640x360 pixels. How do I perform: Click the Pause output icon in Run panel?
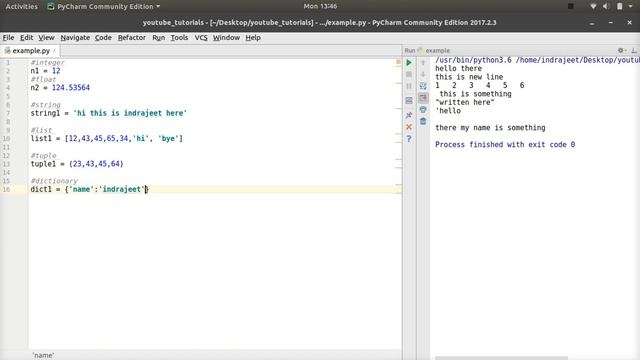(x=409, y=86)
